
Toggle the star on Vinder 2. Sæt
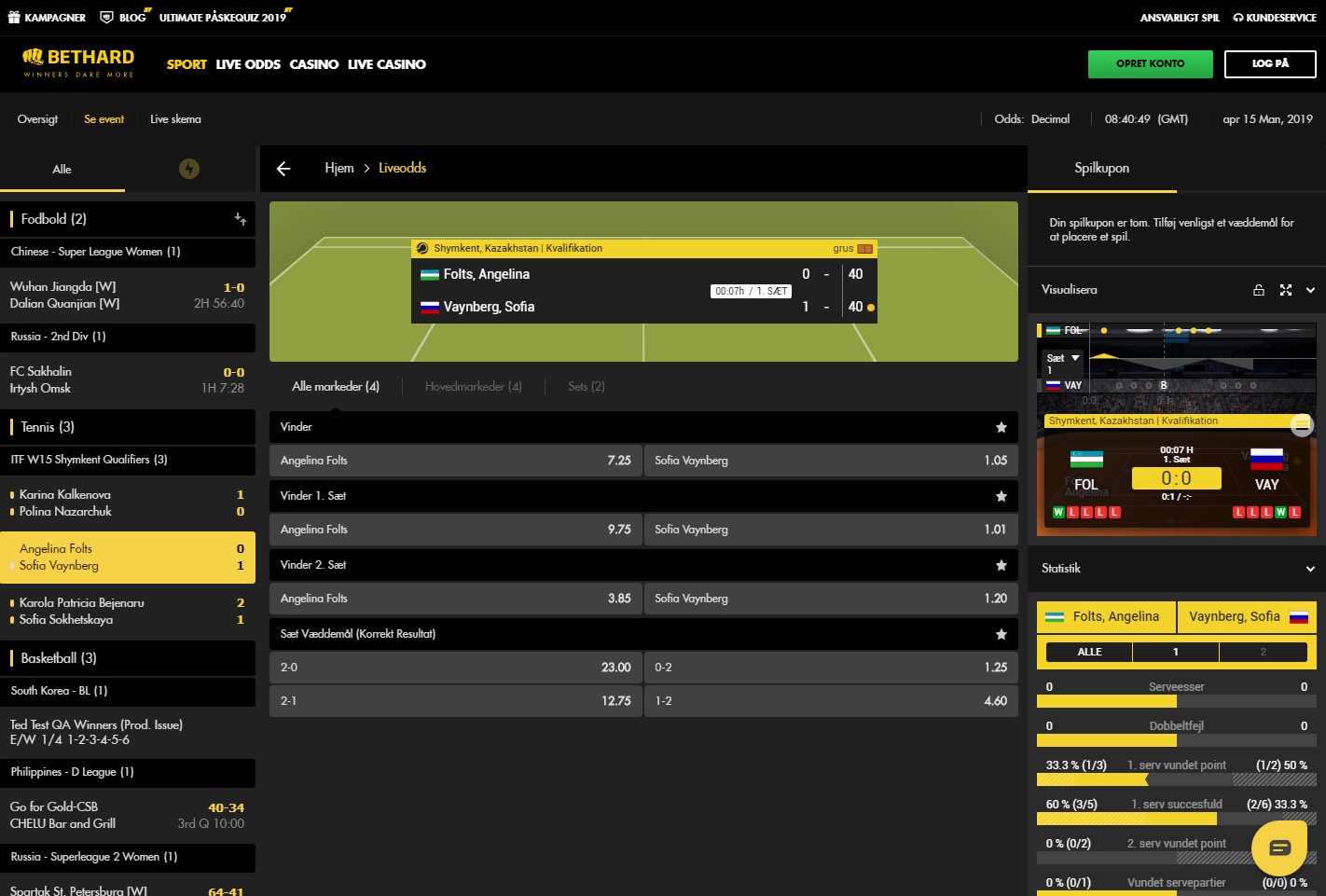(1001, 564)
